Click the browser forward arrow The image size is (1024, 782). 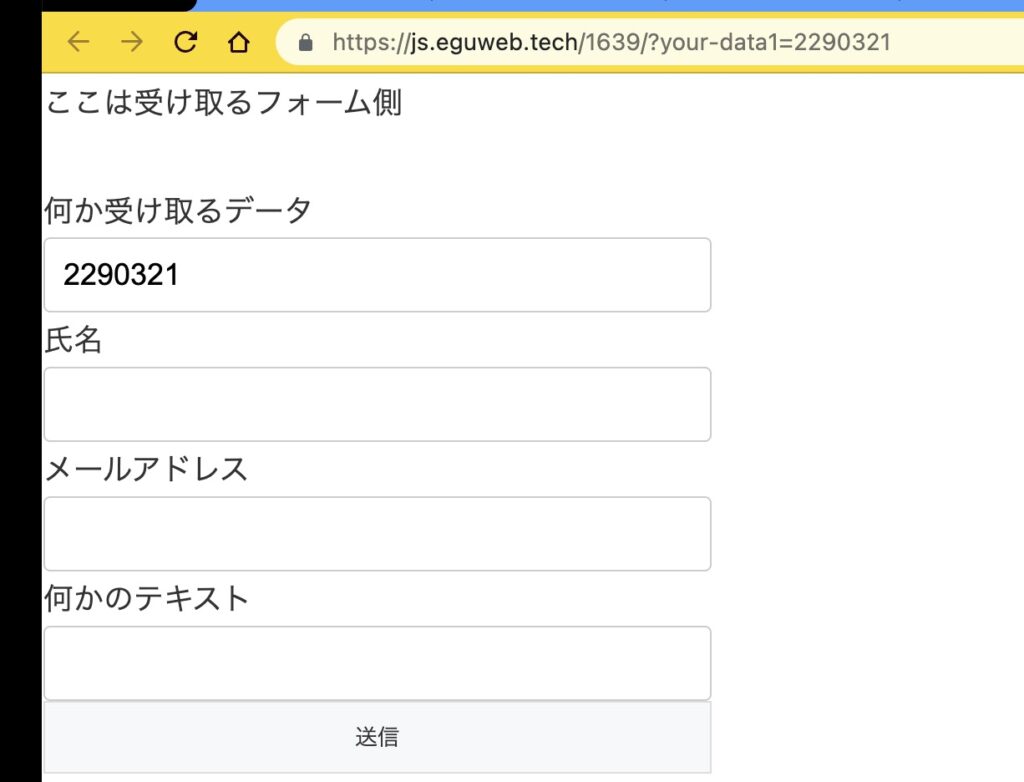coord(131,42)
